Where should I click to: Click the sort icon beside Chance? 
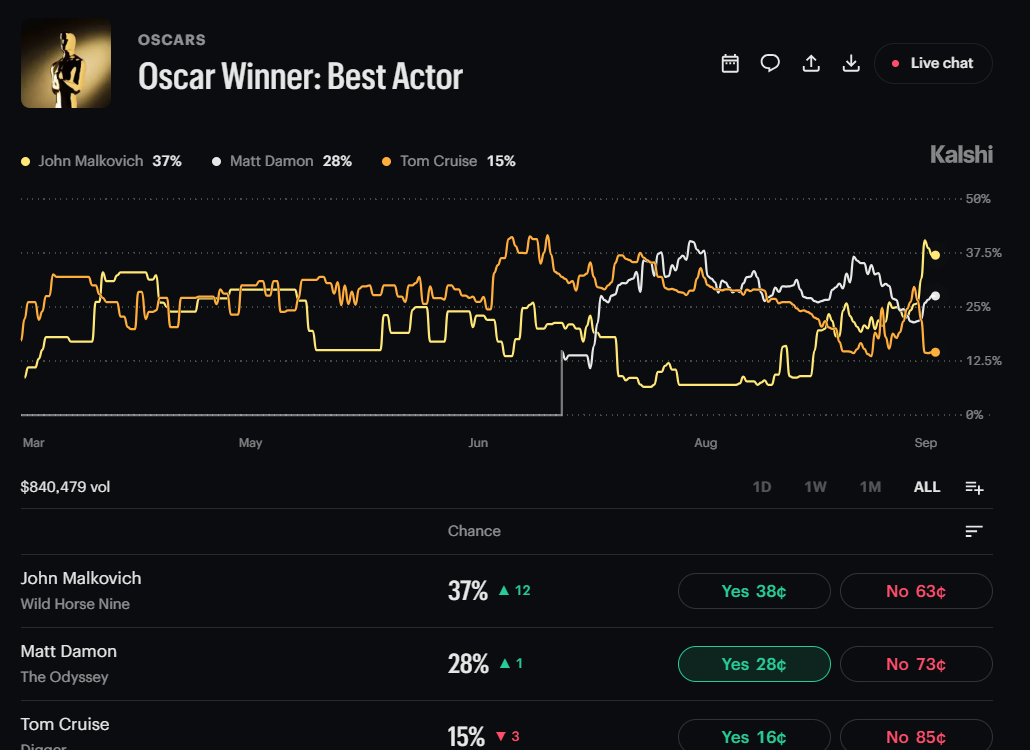point(974,531)
